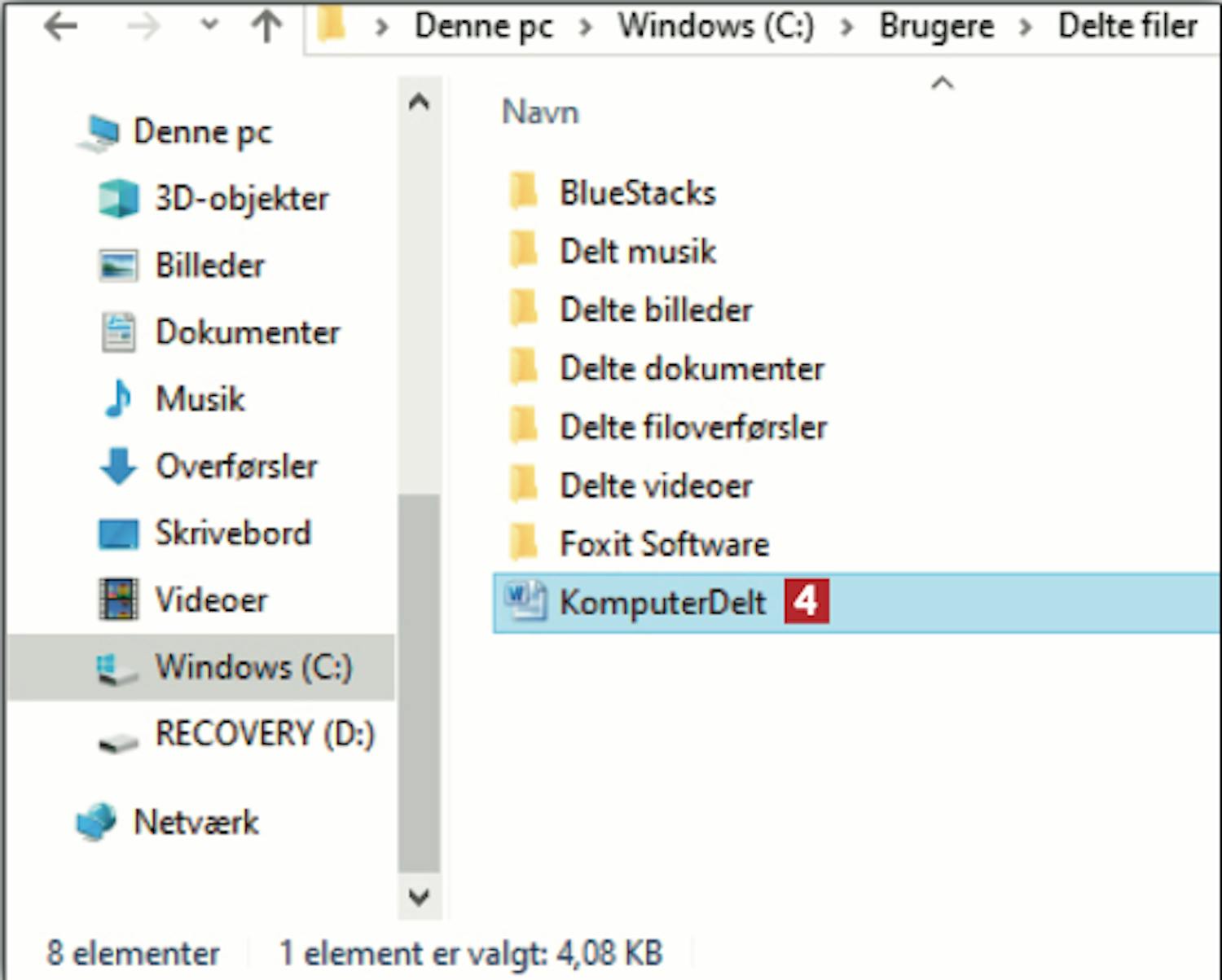
Task: Click the Musik note icon
Action: [118, 399]
